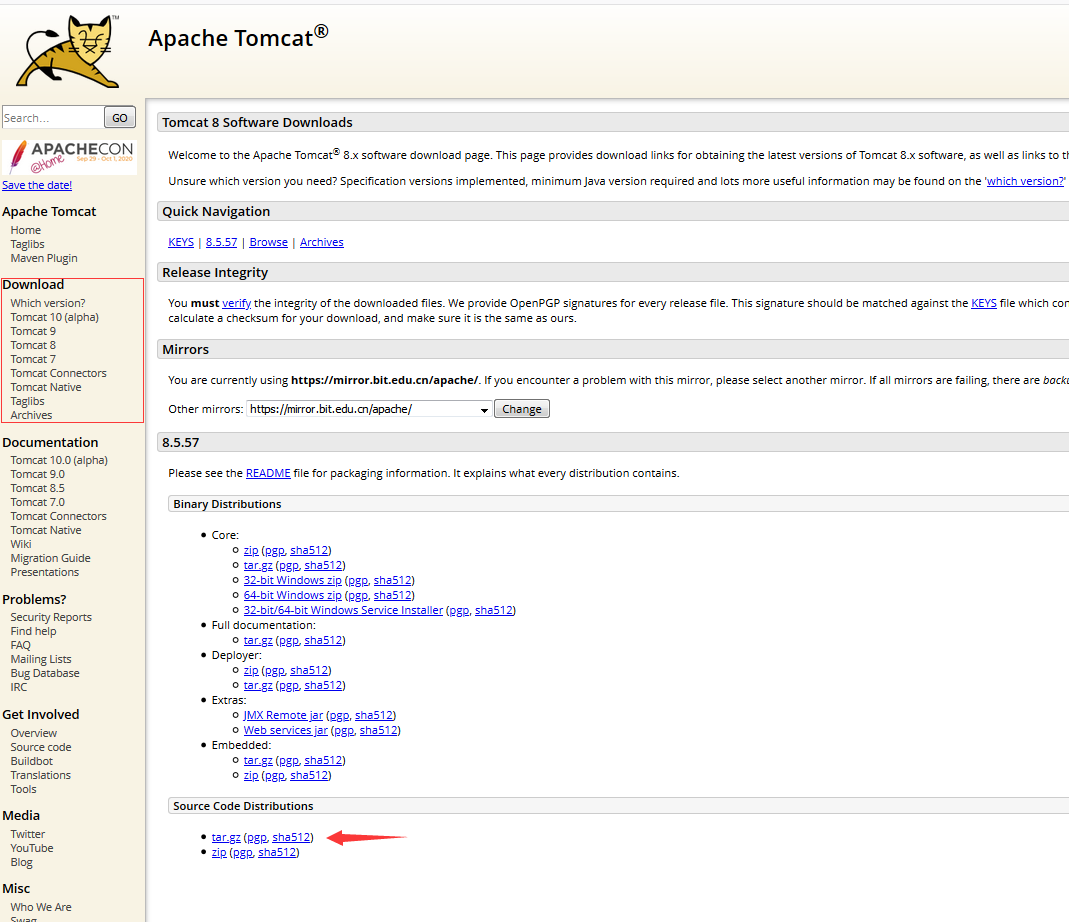The height and width of the screenshot is (922, 1069).
Task: Open Security Reports in Problems section
Action: point(51,617)
